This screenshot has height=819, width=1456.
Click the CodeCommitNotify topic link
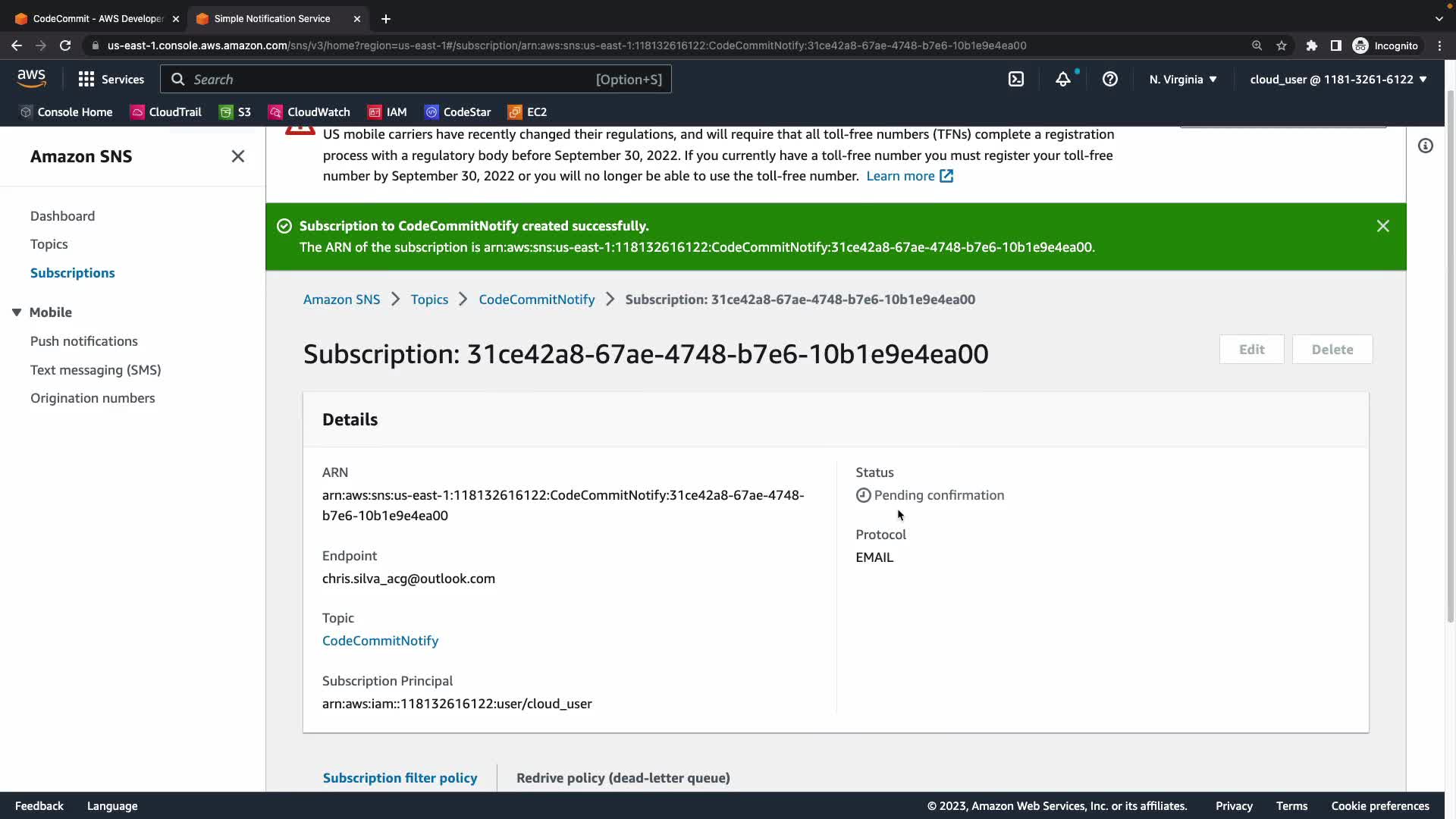(380, 641)
